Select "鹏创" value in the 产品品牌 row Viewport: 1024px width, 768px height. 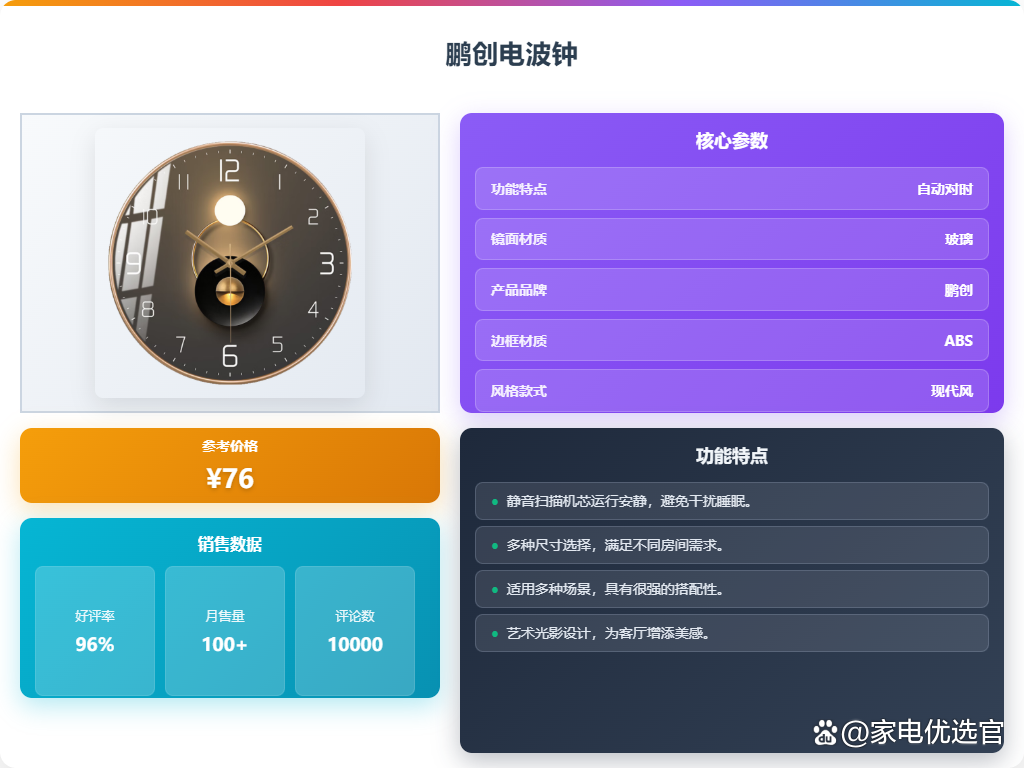tap(959, 289)
